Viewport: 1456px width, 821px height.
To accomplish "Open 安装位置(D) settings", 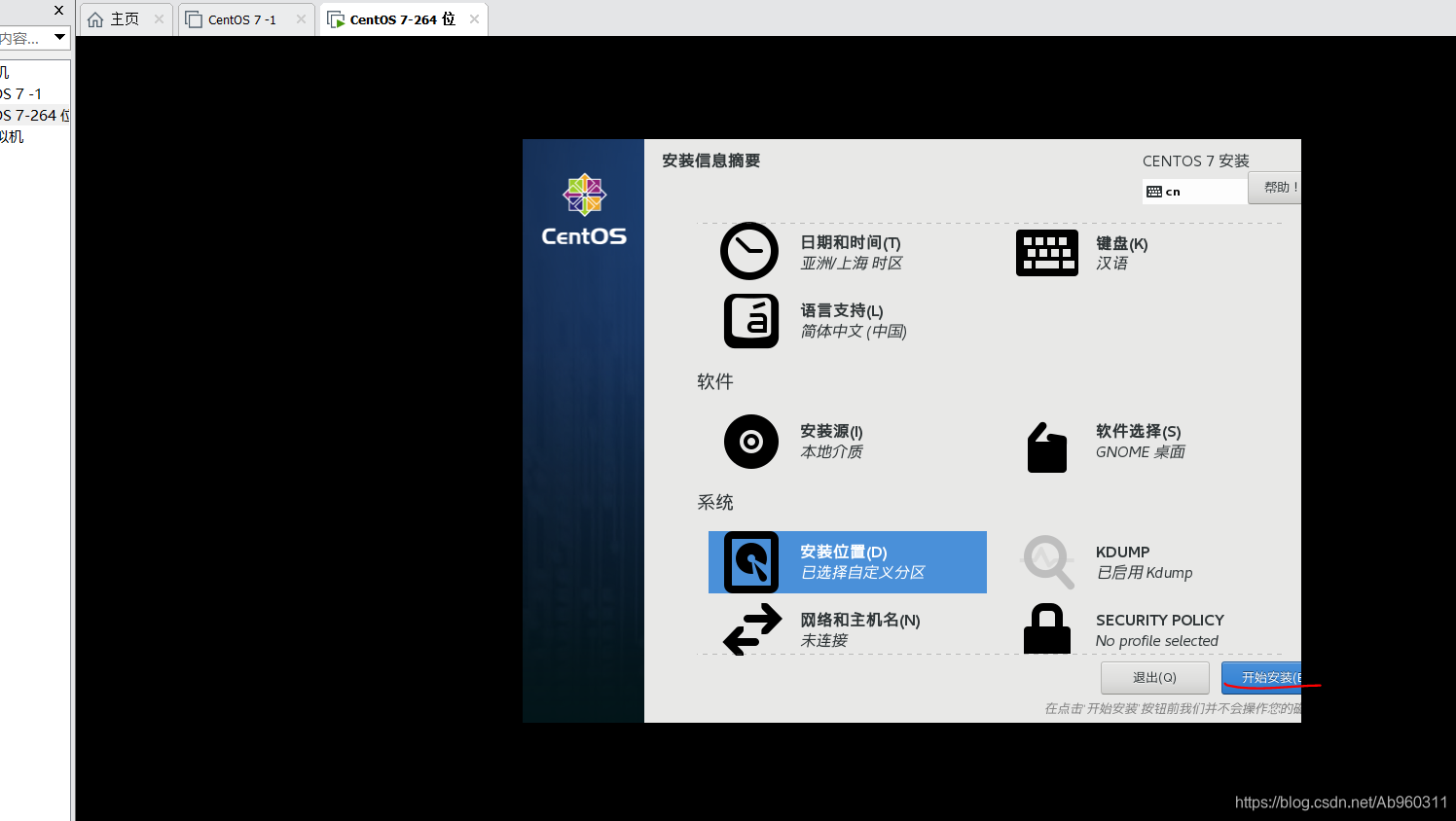I will (x=848, y=562).
